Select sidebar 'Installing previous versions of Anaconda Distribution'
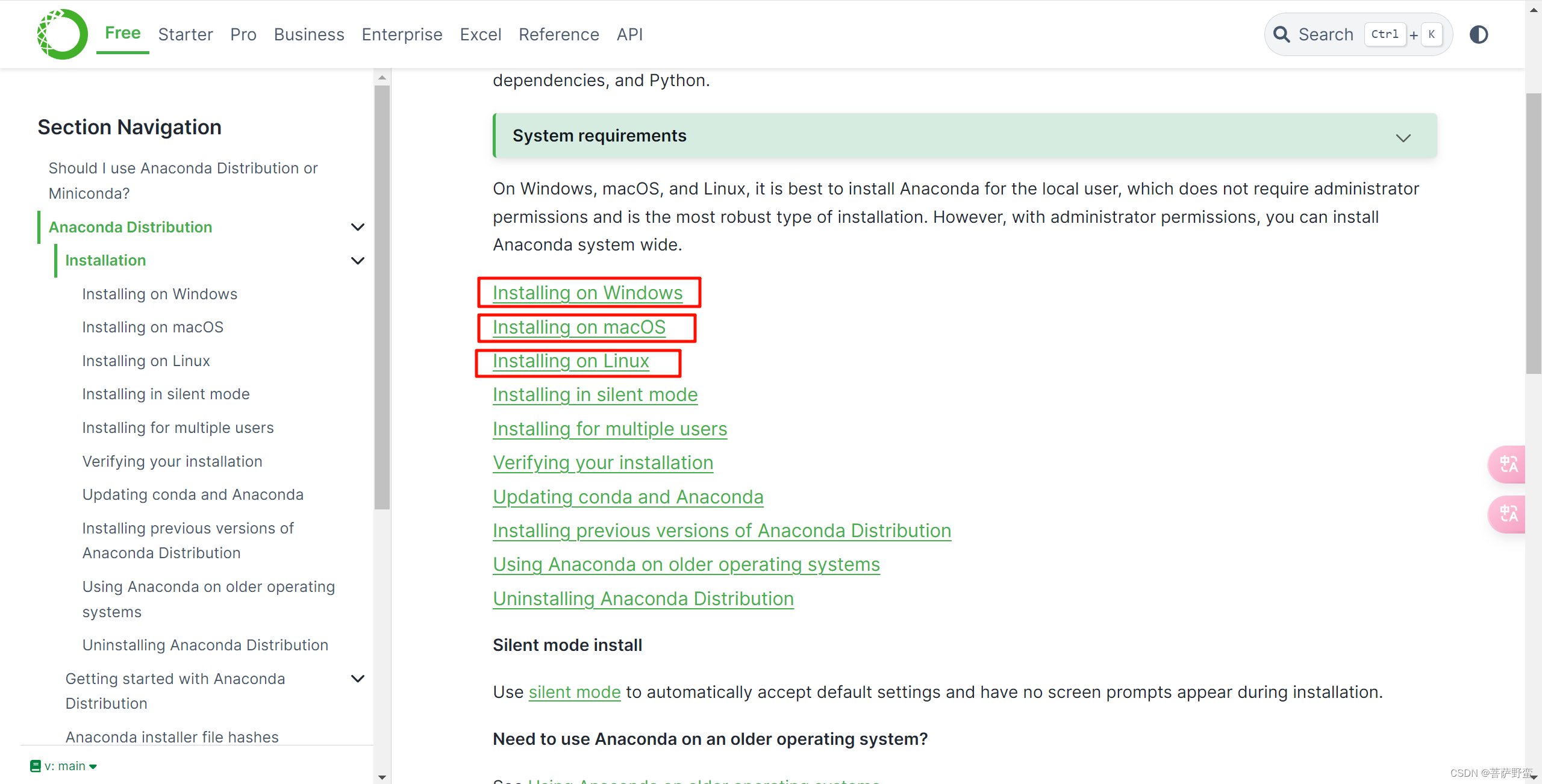The height and width of the screenshot is (784, 1542). tap(188, 540)
